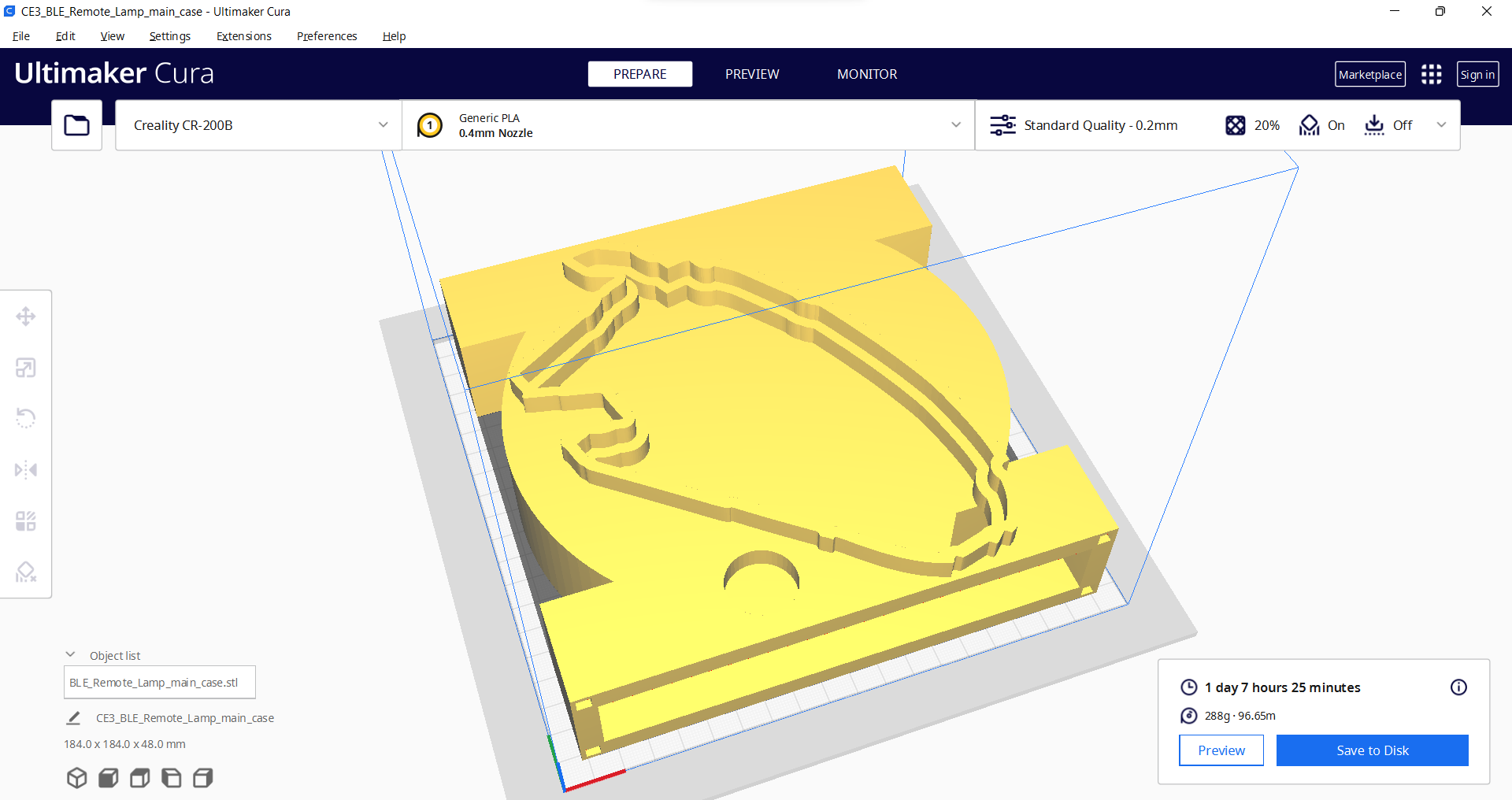Select the Mirror tool in left toolbar
The image size is (1512, 800).
pyautogui.click(x=26, y=470)
